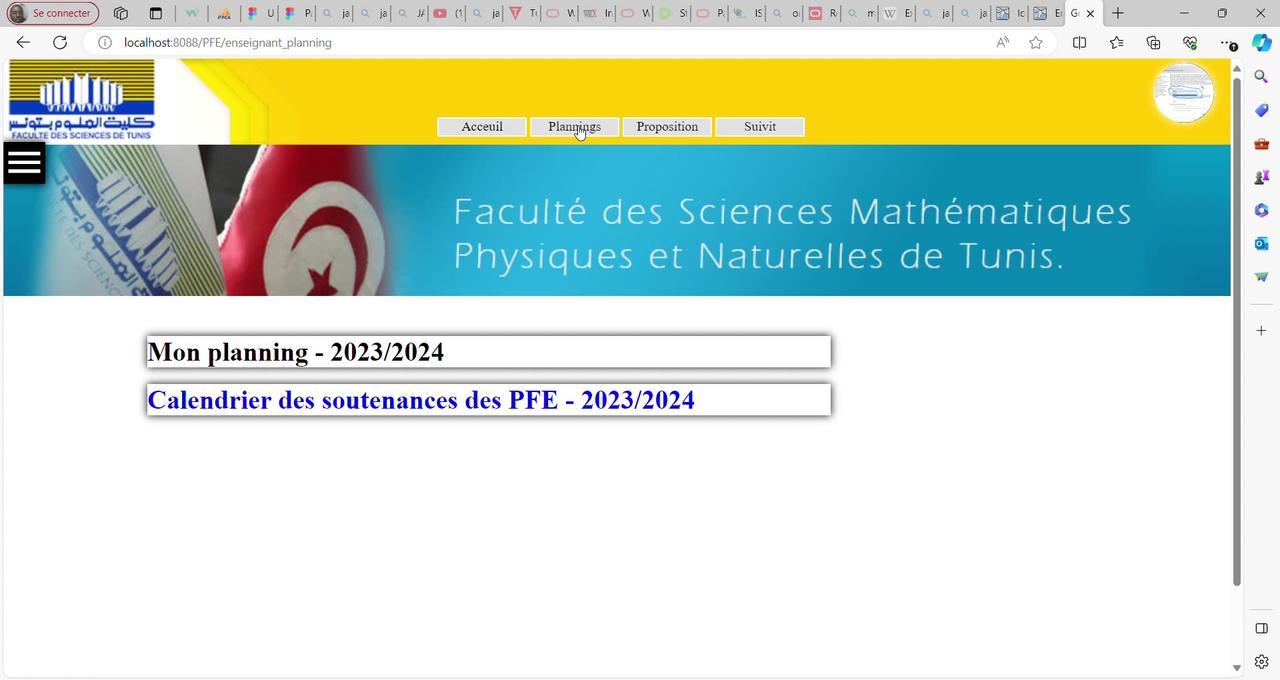Open the workspaces dropdown
1280x680 pixels.
(x=120, y=13)
